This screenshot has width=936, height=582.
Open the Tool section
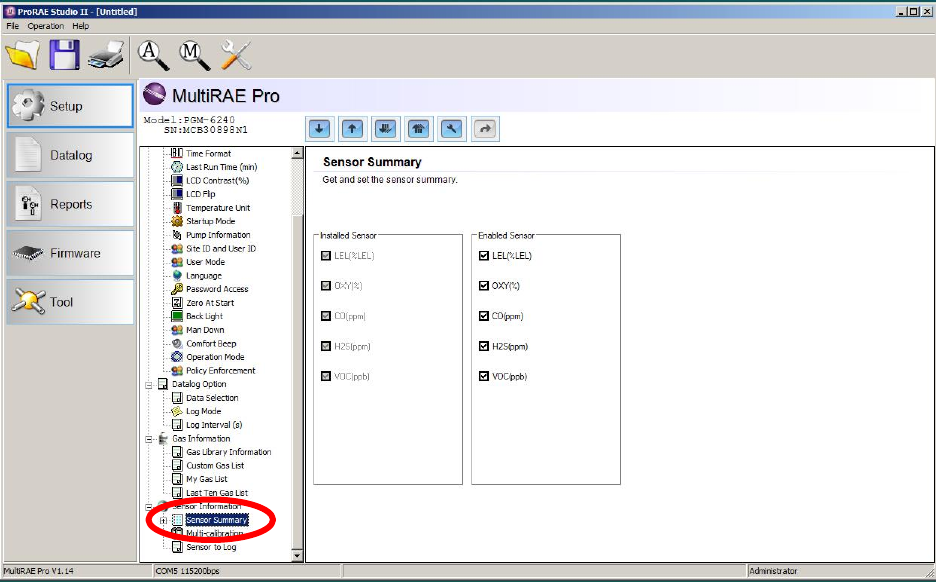point(70,302)
